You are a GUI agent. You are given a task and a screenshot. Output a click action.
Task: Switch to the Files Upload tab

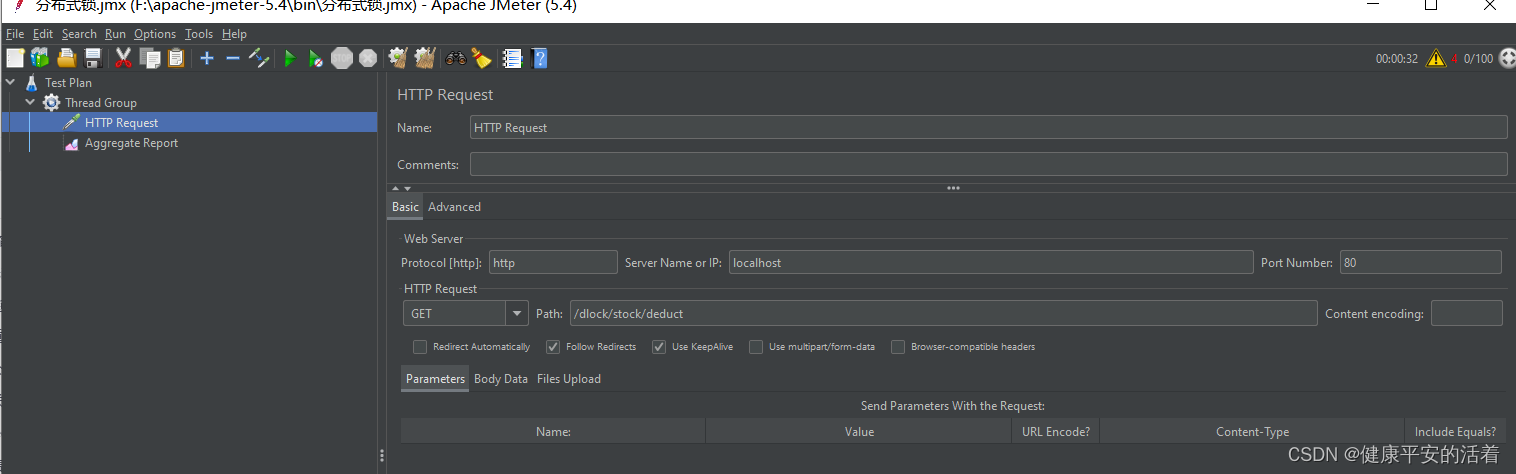pyautogui.click(x=569, y=379)
